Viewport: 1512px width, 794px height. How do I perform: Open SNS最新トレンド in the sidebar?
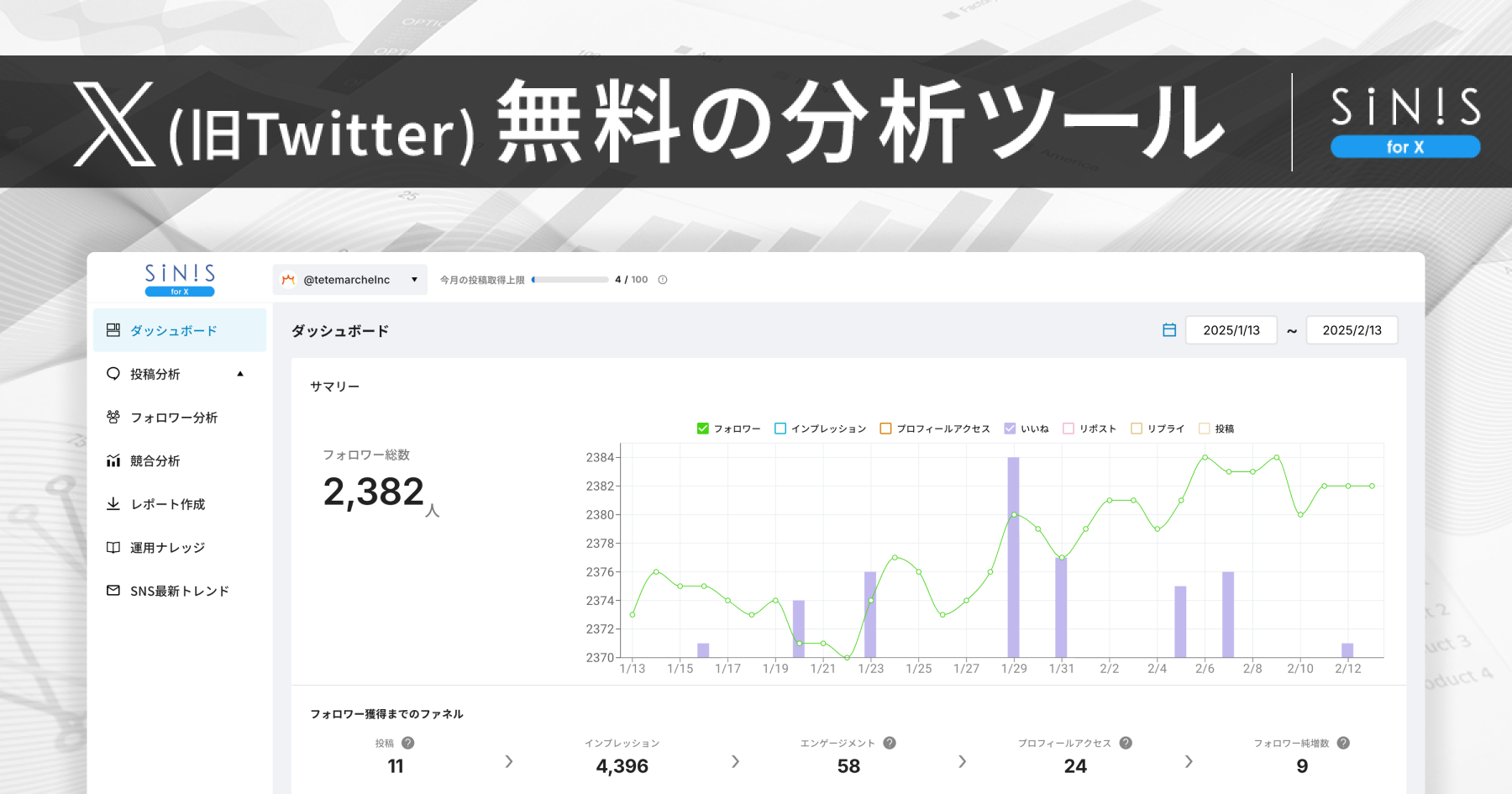click(x=180, y=591)
